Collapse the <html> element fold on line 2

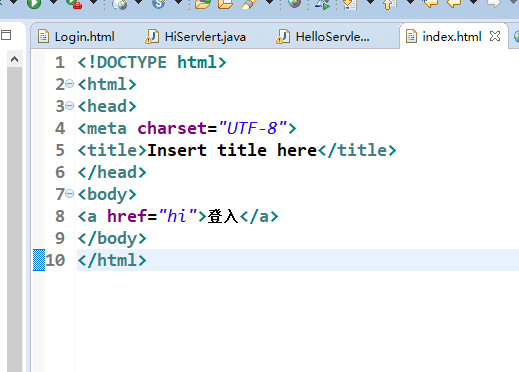(69, 83)
